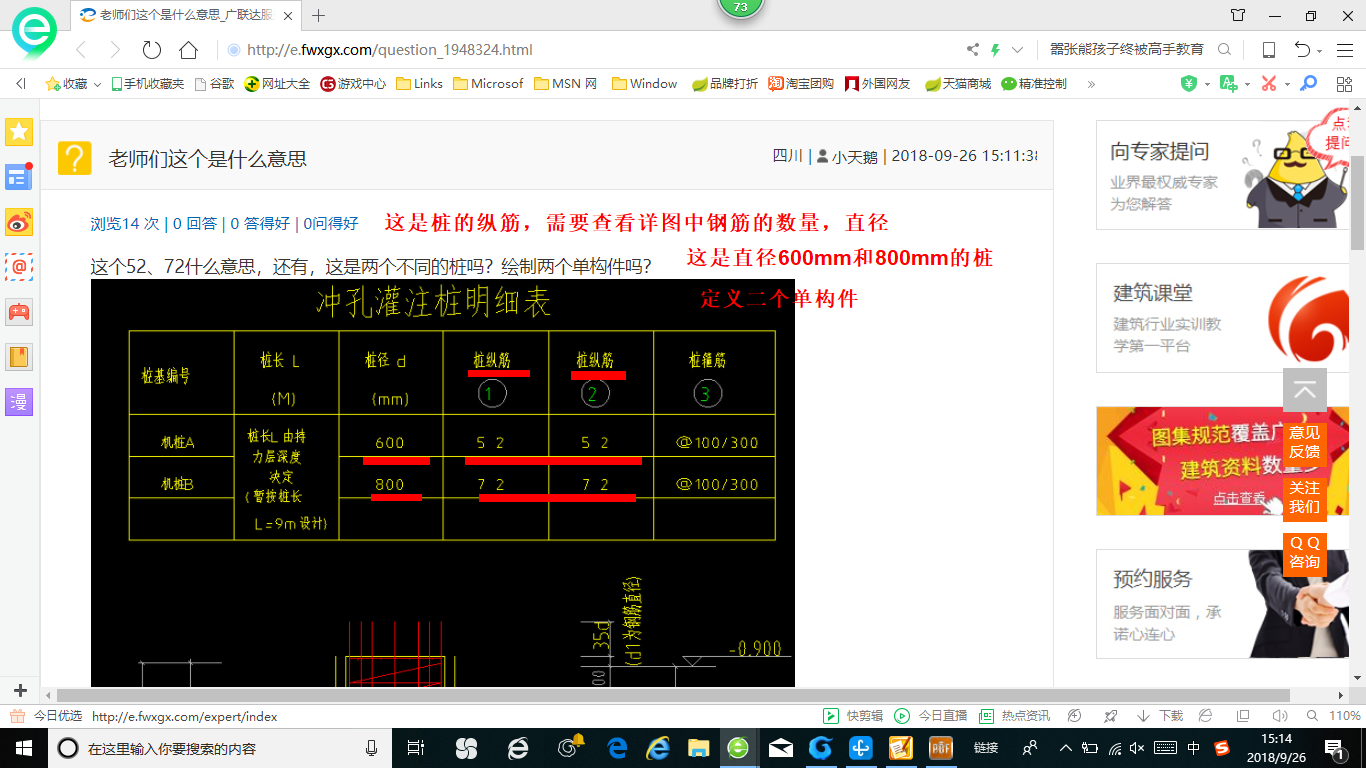Open the news feed sidebar icon
This screenshot has width=1366, height=768.
(19, 177)
